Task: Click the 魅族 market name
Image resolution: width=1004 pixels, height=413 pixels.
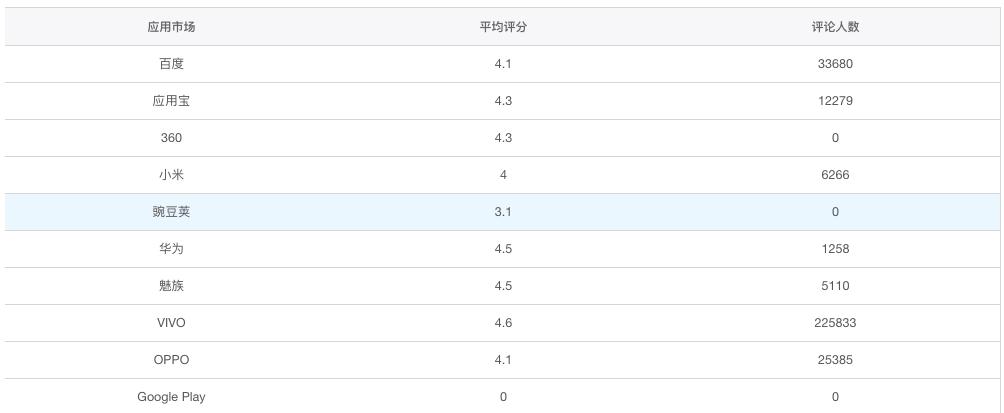Action: [x=171, y=286]
